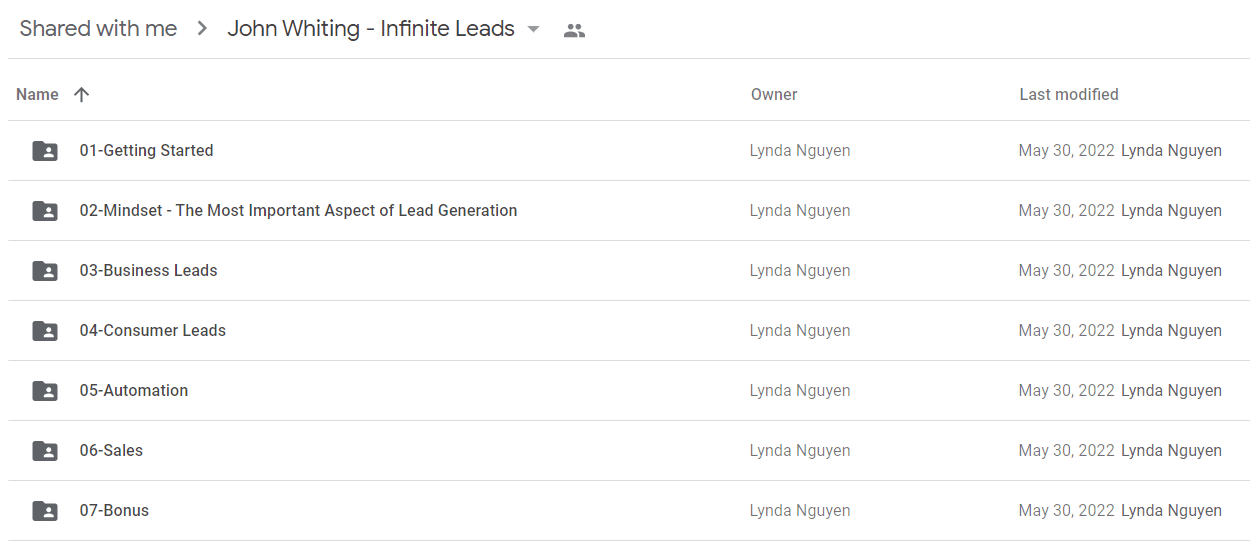Click the breadcrumb chevron after Shared with me

point(202,30)
